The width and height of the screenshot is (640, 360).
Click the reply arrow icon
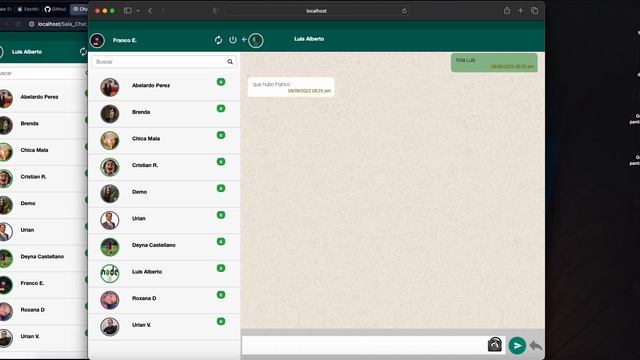536,346
